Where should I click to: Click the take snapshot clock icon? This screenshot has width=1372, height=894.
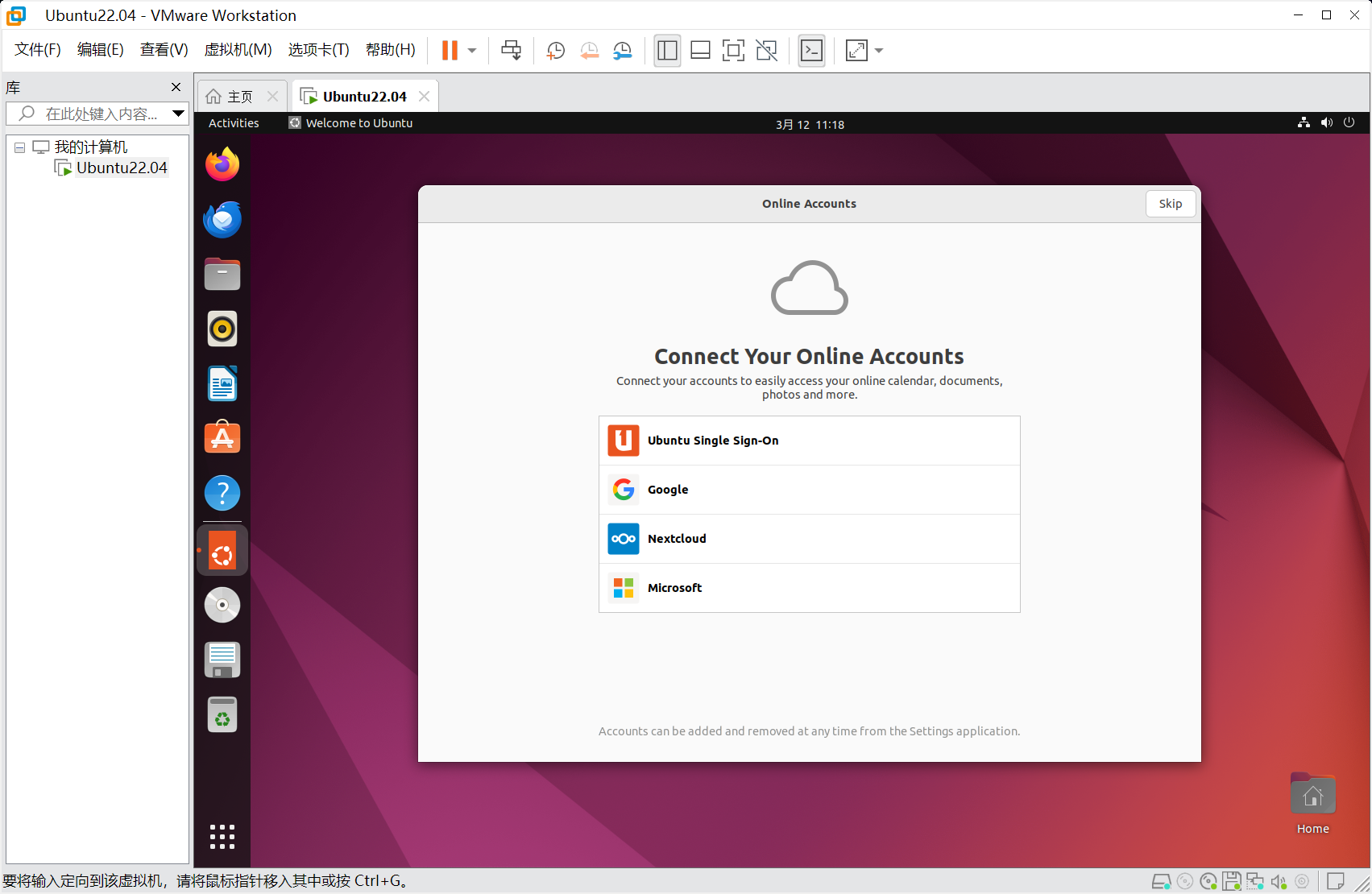(555, 51)
